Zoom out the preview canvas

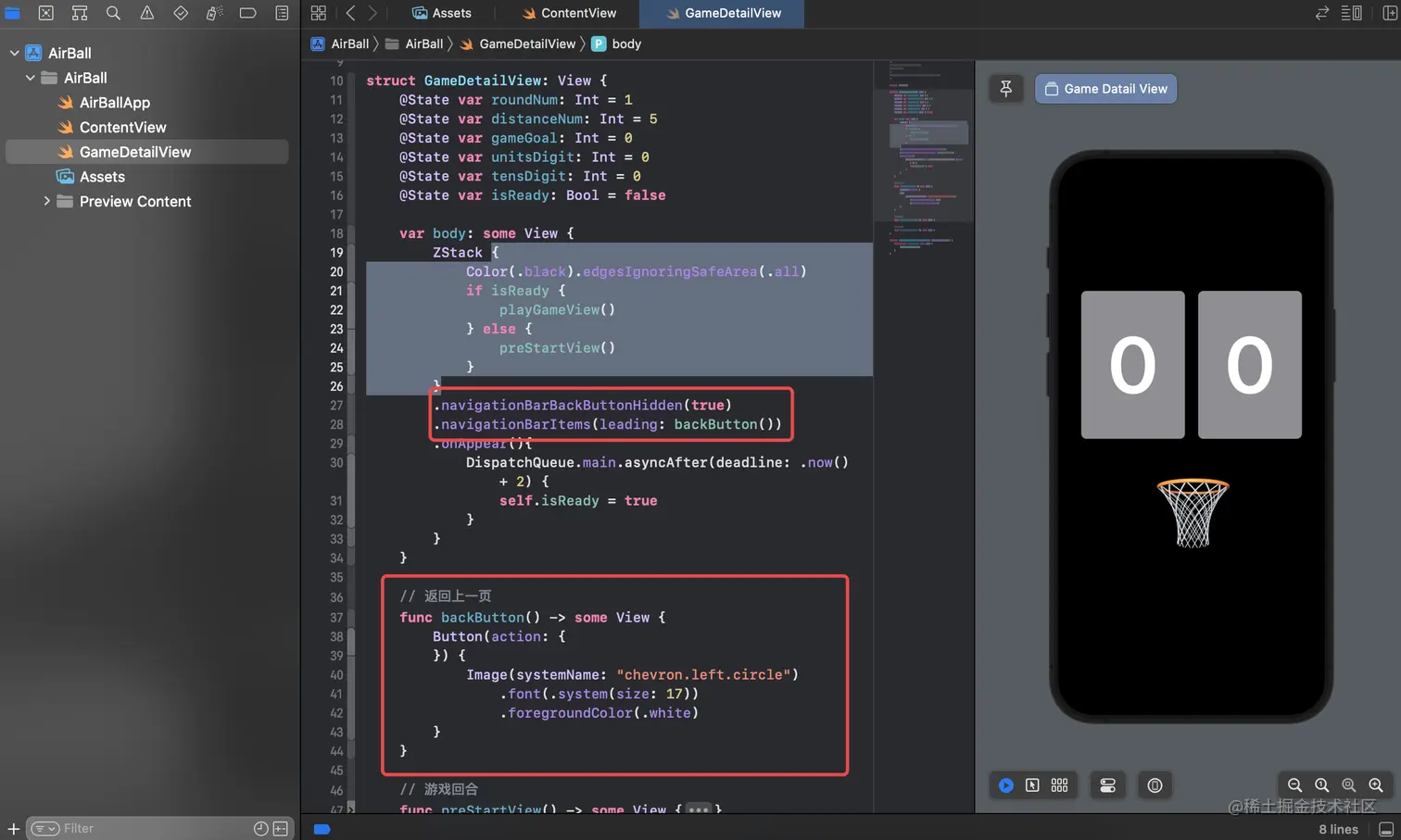(1294, 785)
